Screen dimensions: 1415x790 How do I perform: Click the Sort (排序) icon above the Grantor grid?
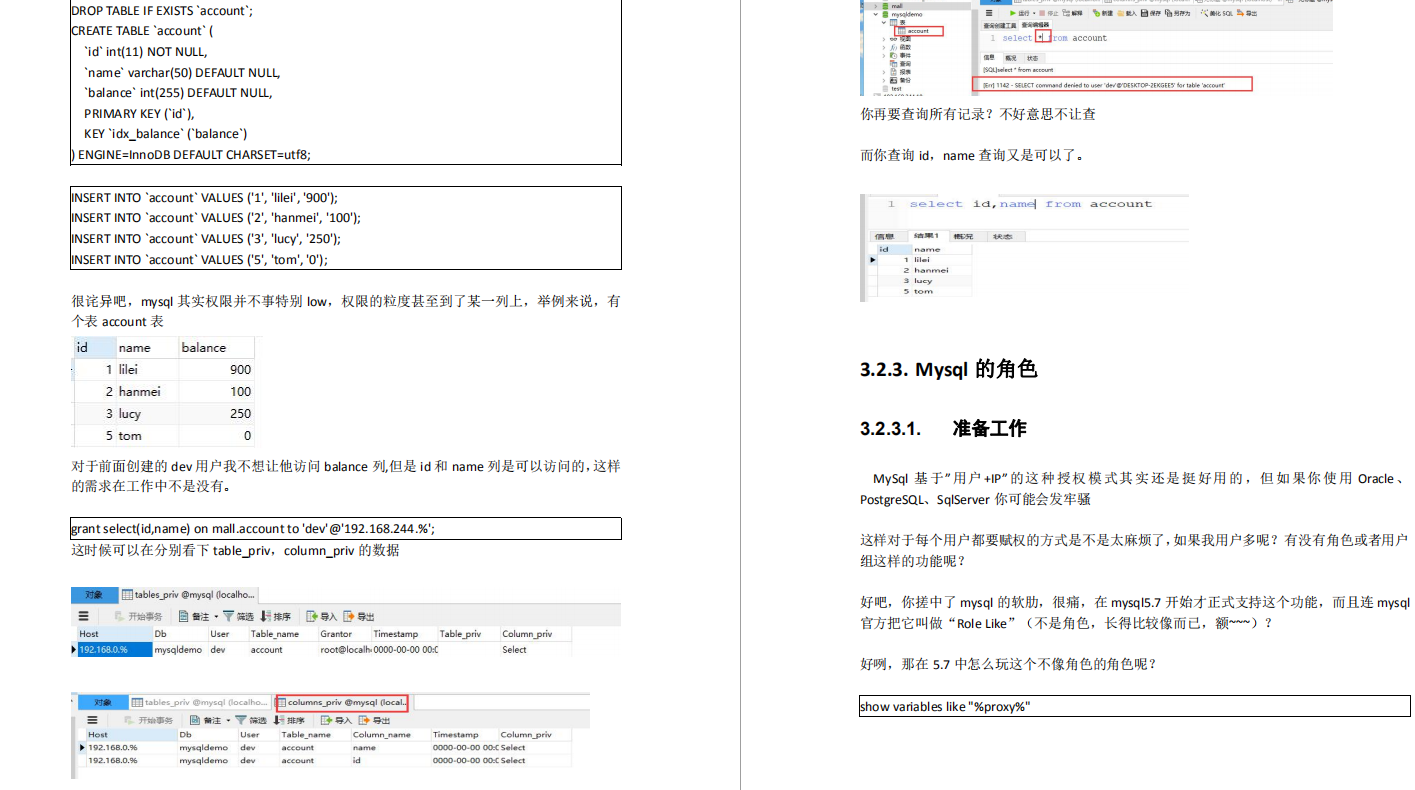[x=266, y=616]
